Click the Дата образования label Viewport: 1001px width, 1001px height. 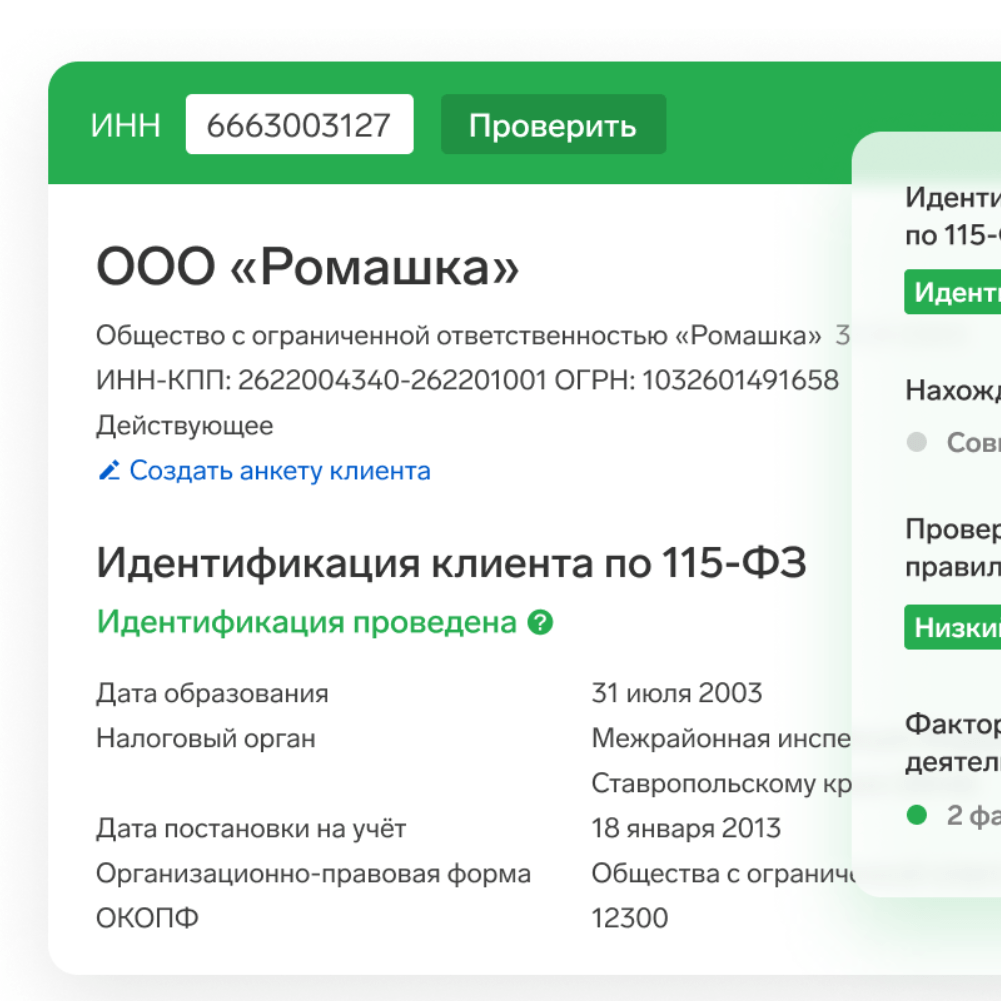[x=212, y=693]
